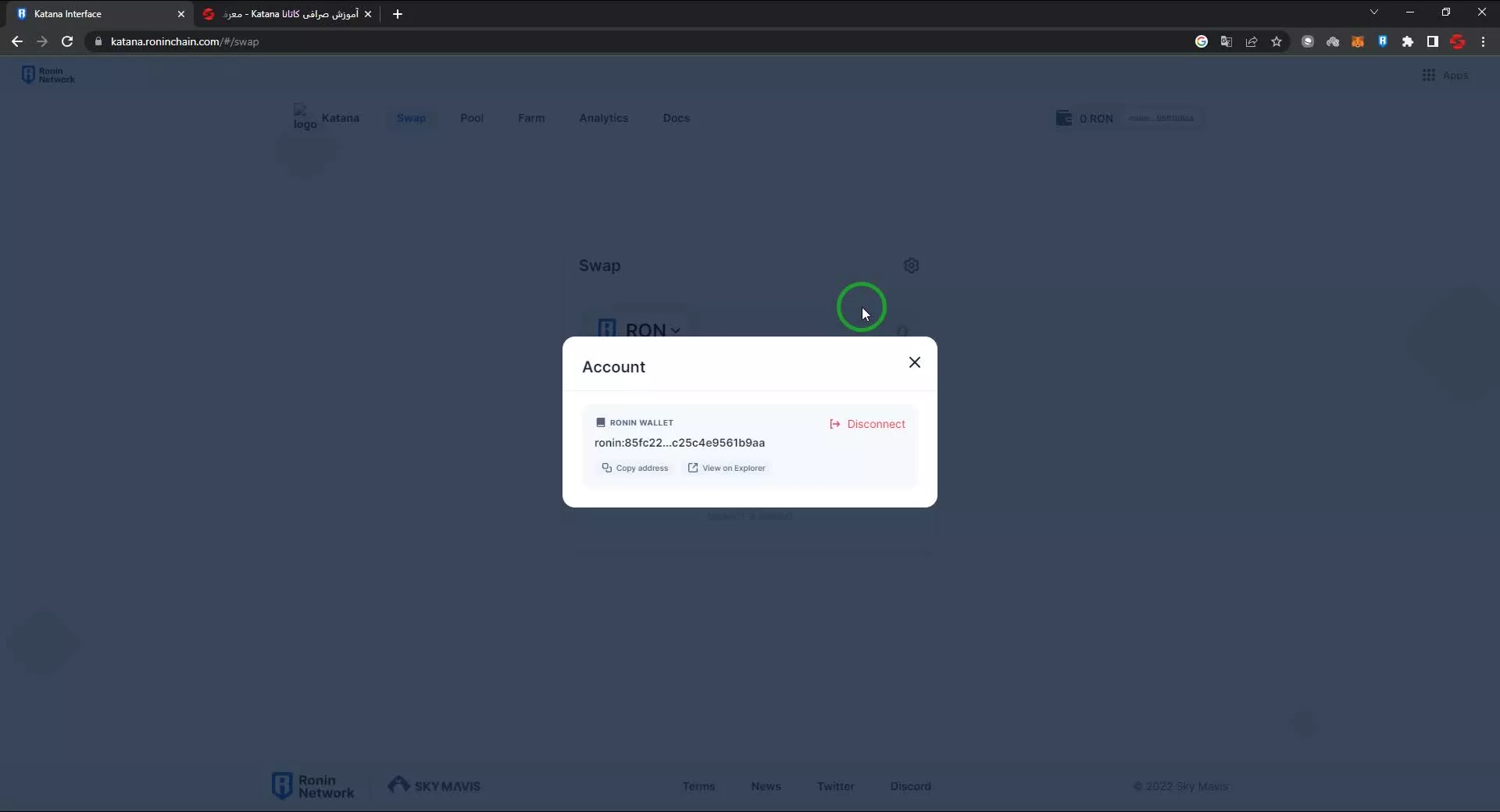Viewport: 1500px width, 812px height.
Task: Open the Docs link in navigation
Action: click(677, 118)
